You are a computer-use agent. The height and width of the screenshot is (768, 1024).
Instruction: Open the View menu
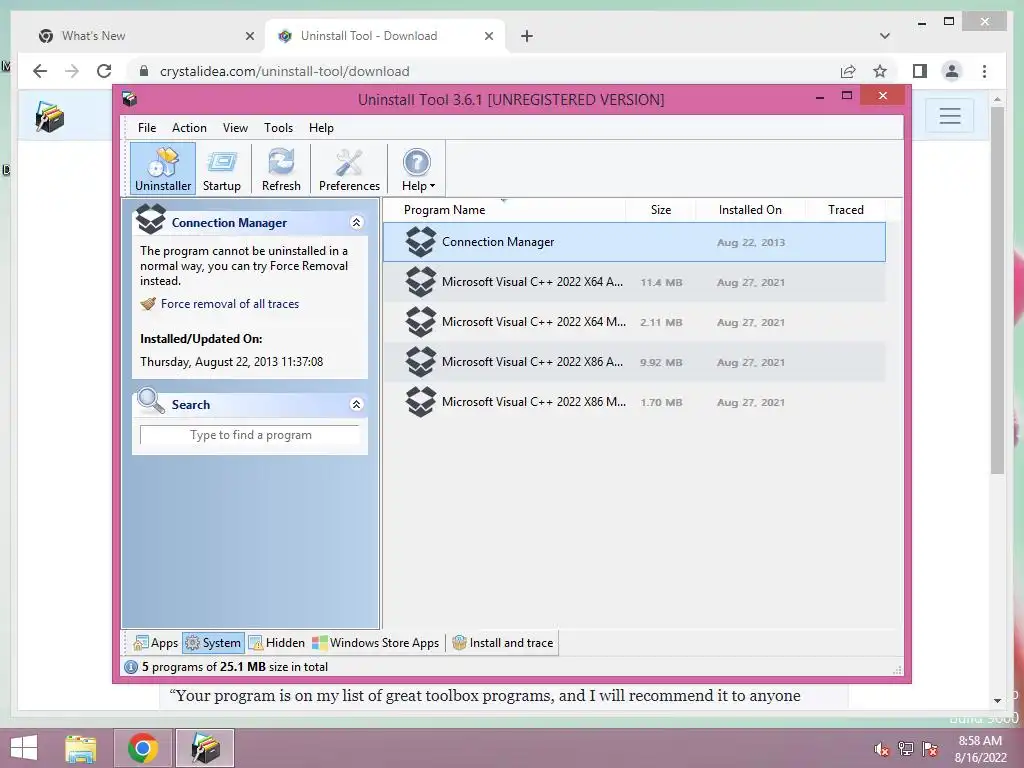[x=235, y=128]
